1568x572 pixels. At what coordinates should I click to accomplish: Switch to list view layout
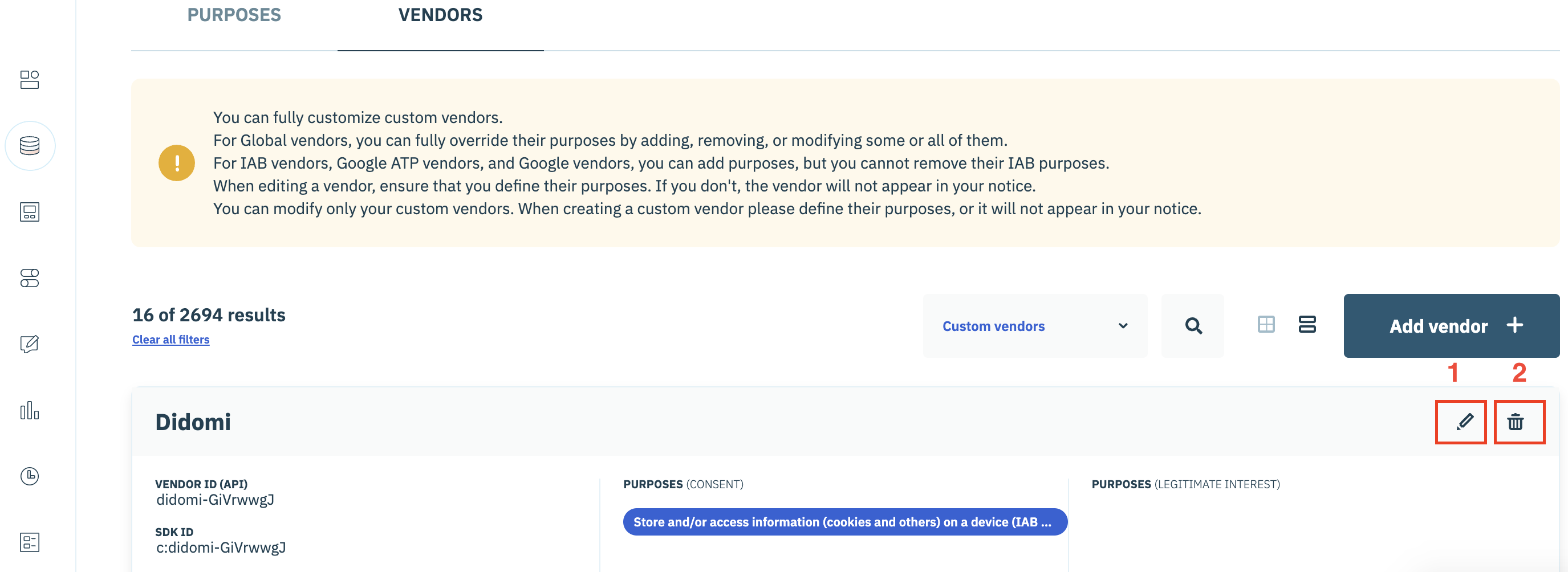[1307, 324]
